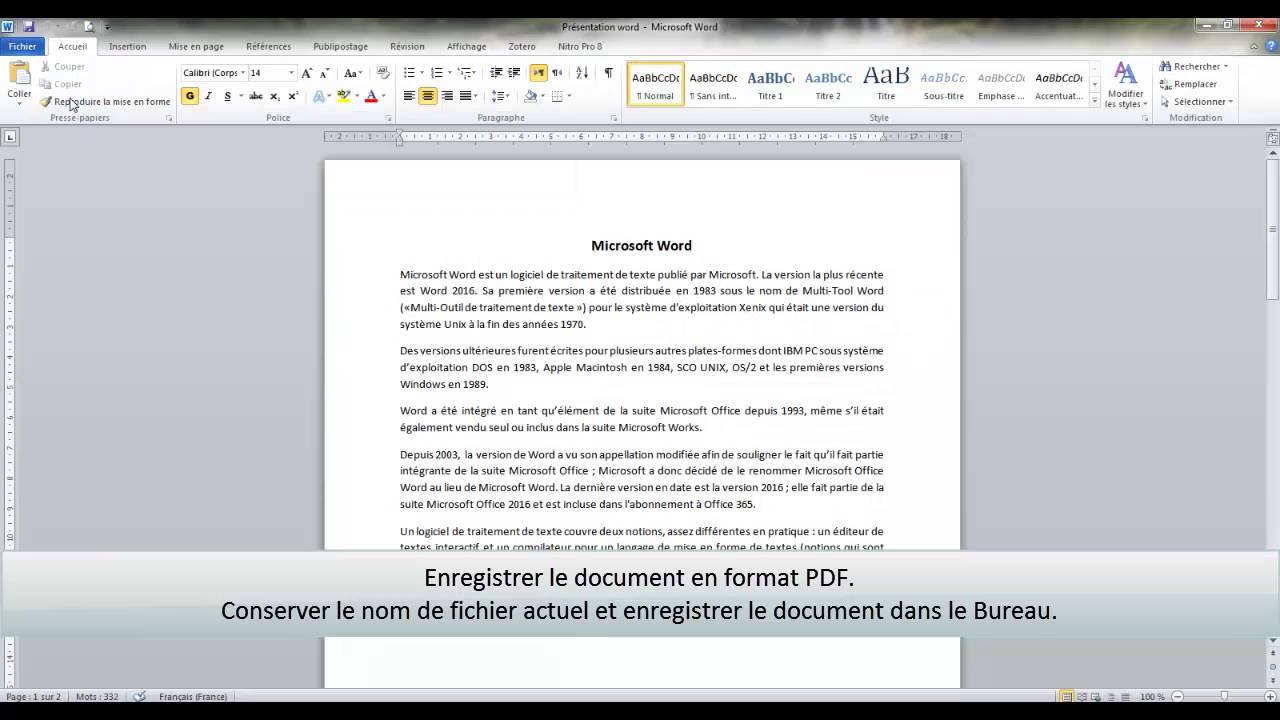
Task: Apply strikethrough abc formatting
Action: click(255, 96)
